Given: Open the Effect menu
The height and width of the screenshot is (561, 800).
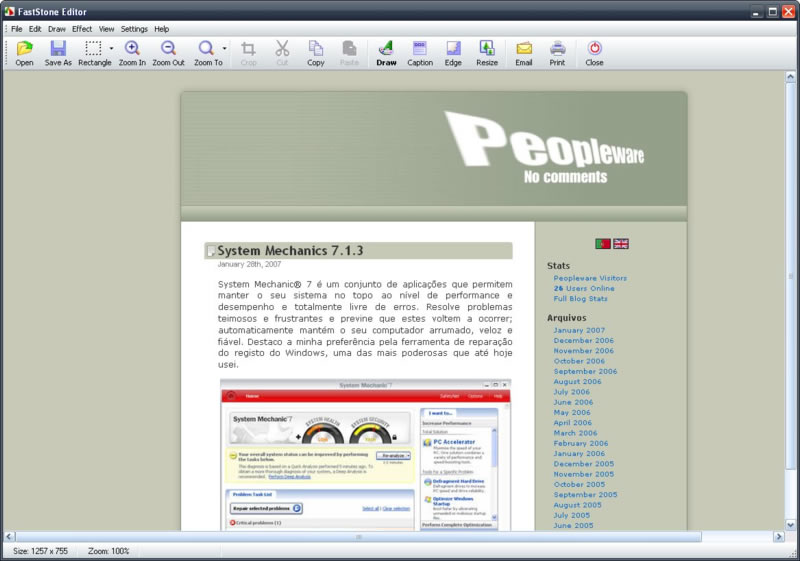Looking at the screenshot, I should pyautogui.click(x=82, y=29).
